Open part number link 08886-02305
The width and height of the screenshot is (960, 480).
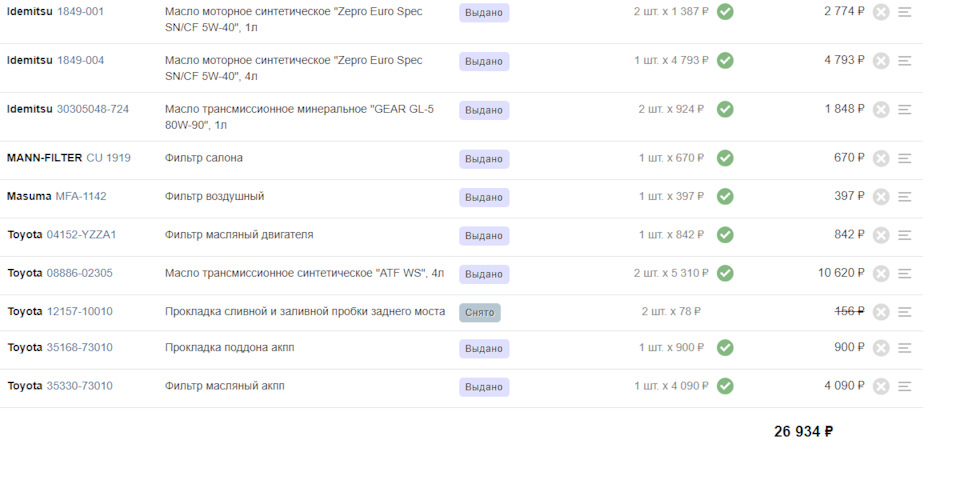80,273
